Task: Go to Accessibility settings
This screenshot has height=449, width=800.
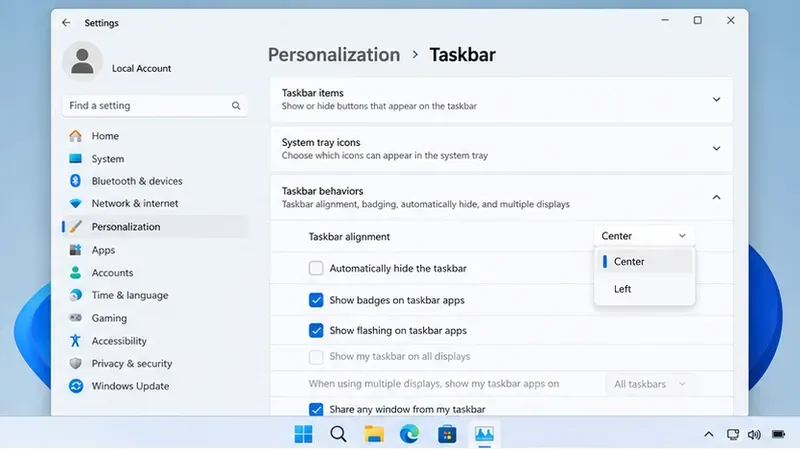Action: coord(155,341)
